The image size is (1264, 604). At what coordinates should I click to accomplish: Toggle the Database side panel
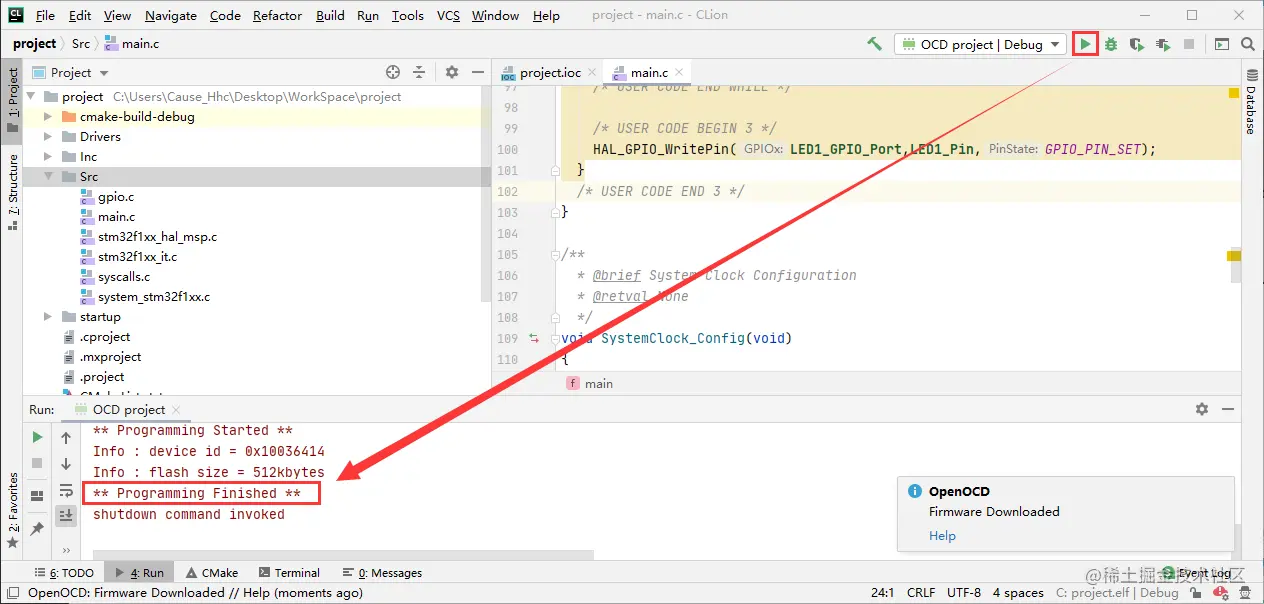1250,102
